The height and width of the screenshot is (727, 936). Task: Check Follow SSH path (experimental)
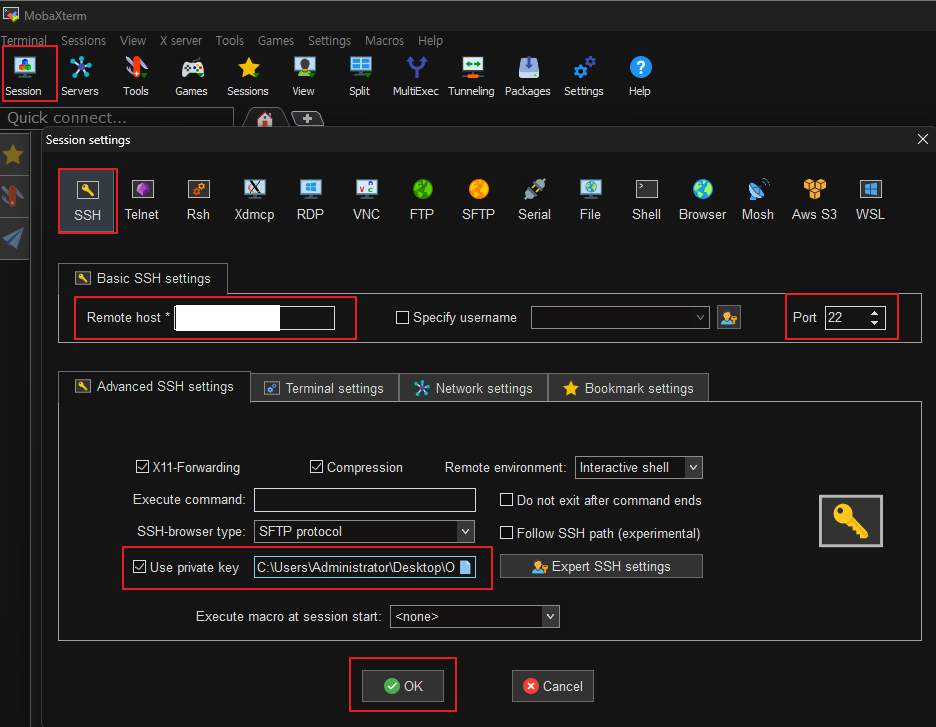click(x=506, y=532)
